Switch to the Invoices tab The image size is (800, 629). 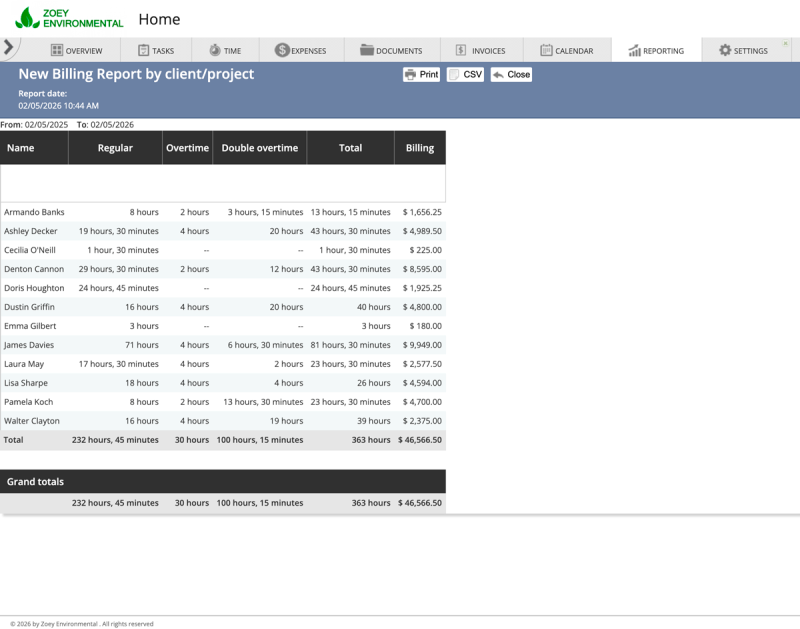[479, 50]
